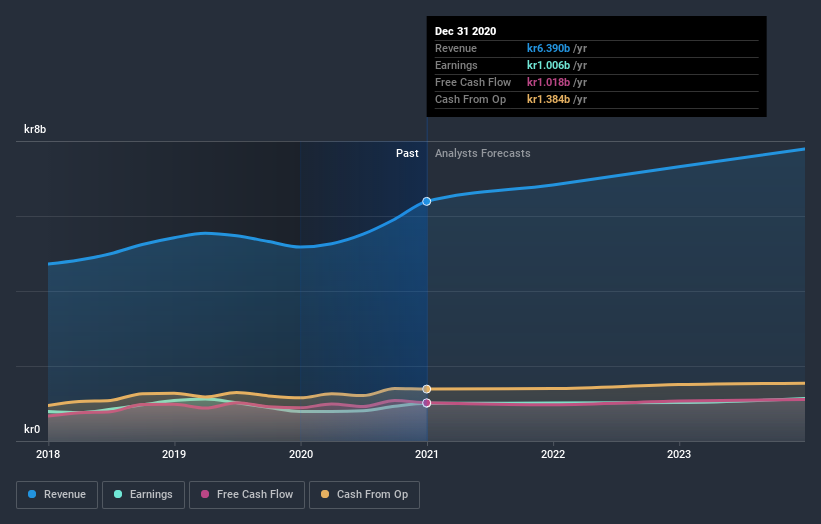The height and width of the screenshot is (524, 821).
Task: Toggle the Free Cash Flow legend button
Action: tap(247, 495)
